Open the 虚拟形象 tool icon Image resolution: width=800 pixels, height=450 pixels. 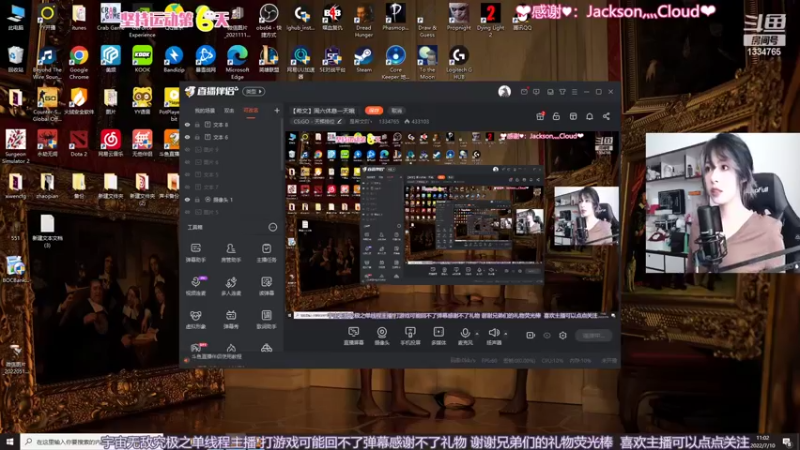click(195, 319)
